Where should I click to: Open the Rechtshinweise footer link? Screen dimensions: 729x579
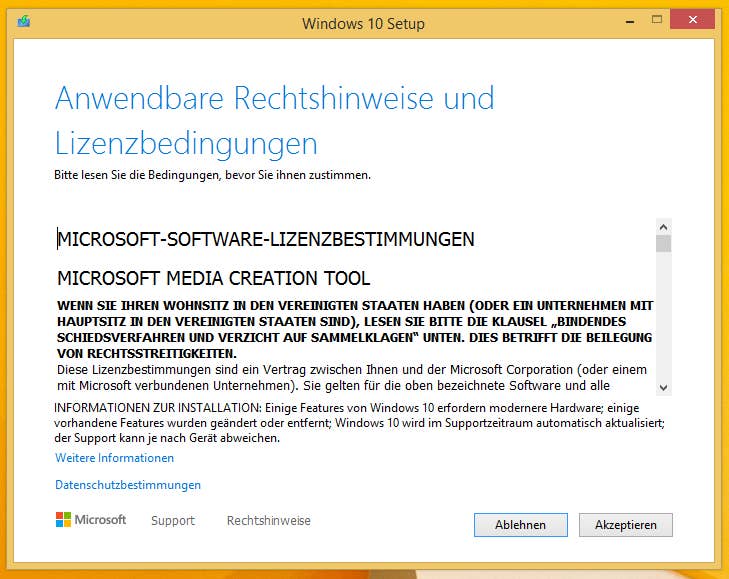click(268, 520)
